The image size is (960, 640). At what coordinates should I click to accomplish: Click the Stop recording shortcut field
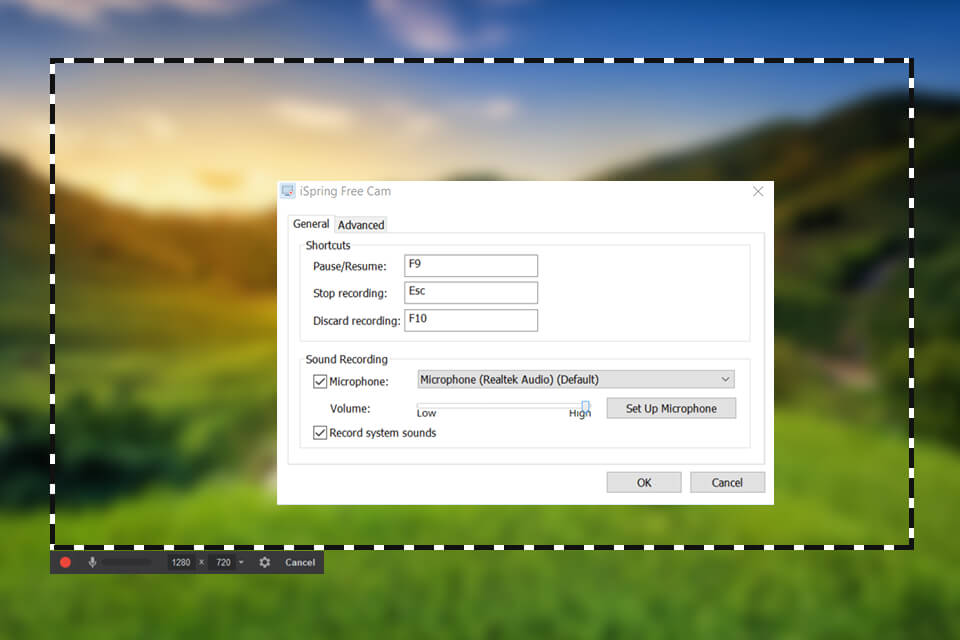pyautogui.click(x=471, y=293)
